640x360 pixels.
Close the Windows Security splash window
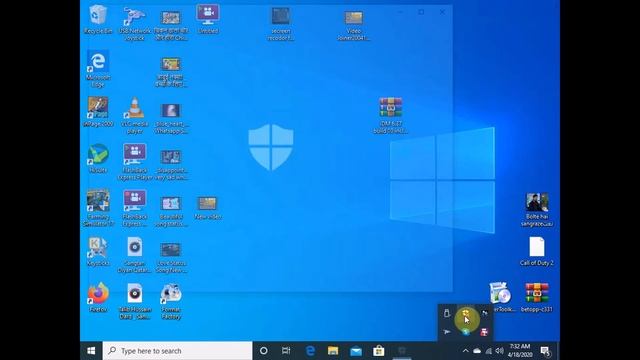(x=442, y=12)
